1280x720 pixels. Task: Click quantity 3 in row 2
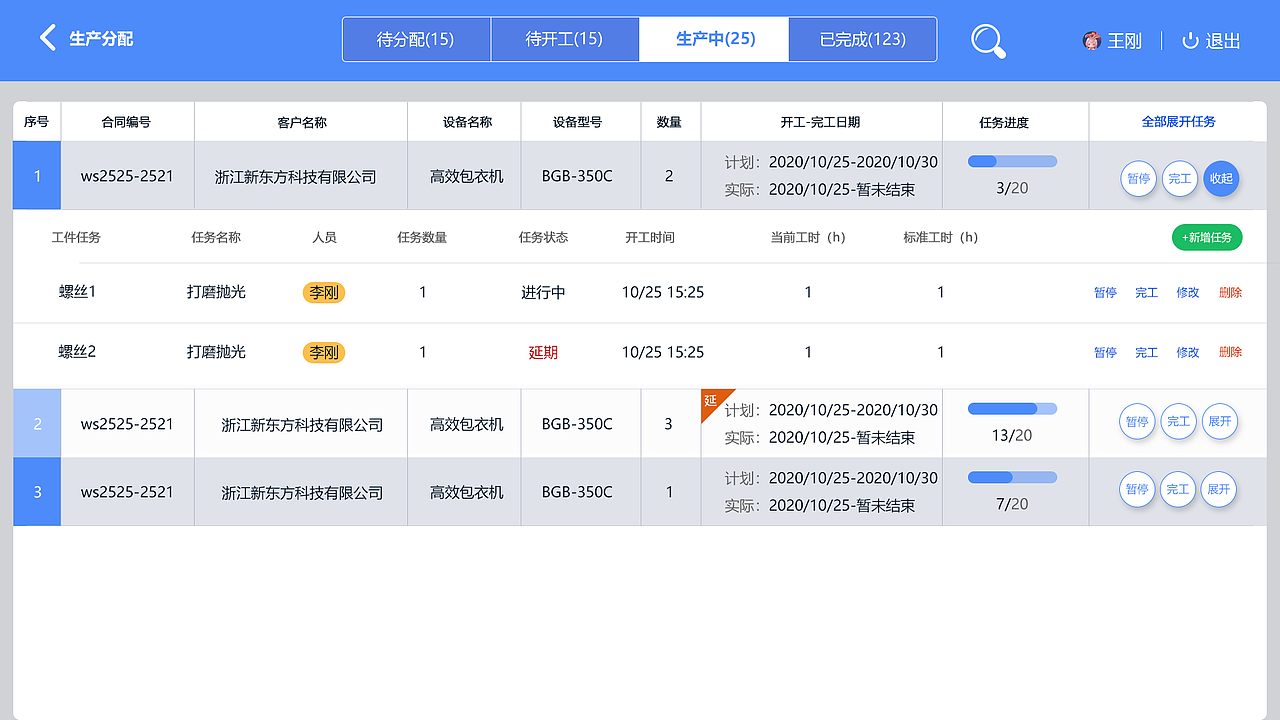pos(669,424)
